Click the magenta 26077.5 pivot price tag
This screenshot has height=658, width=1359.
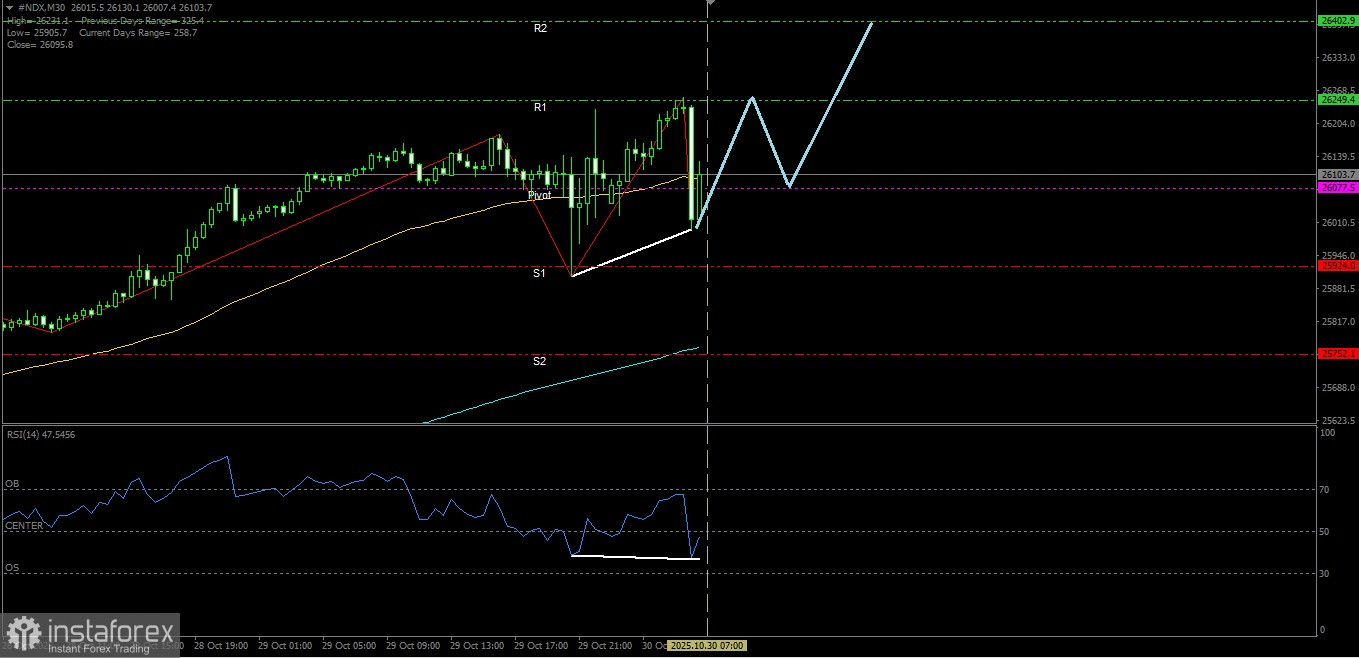point(1335,187)
